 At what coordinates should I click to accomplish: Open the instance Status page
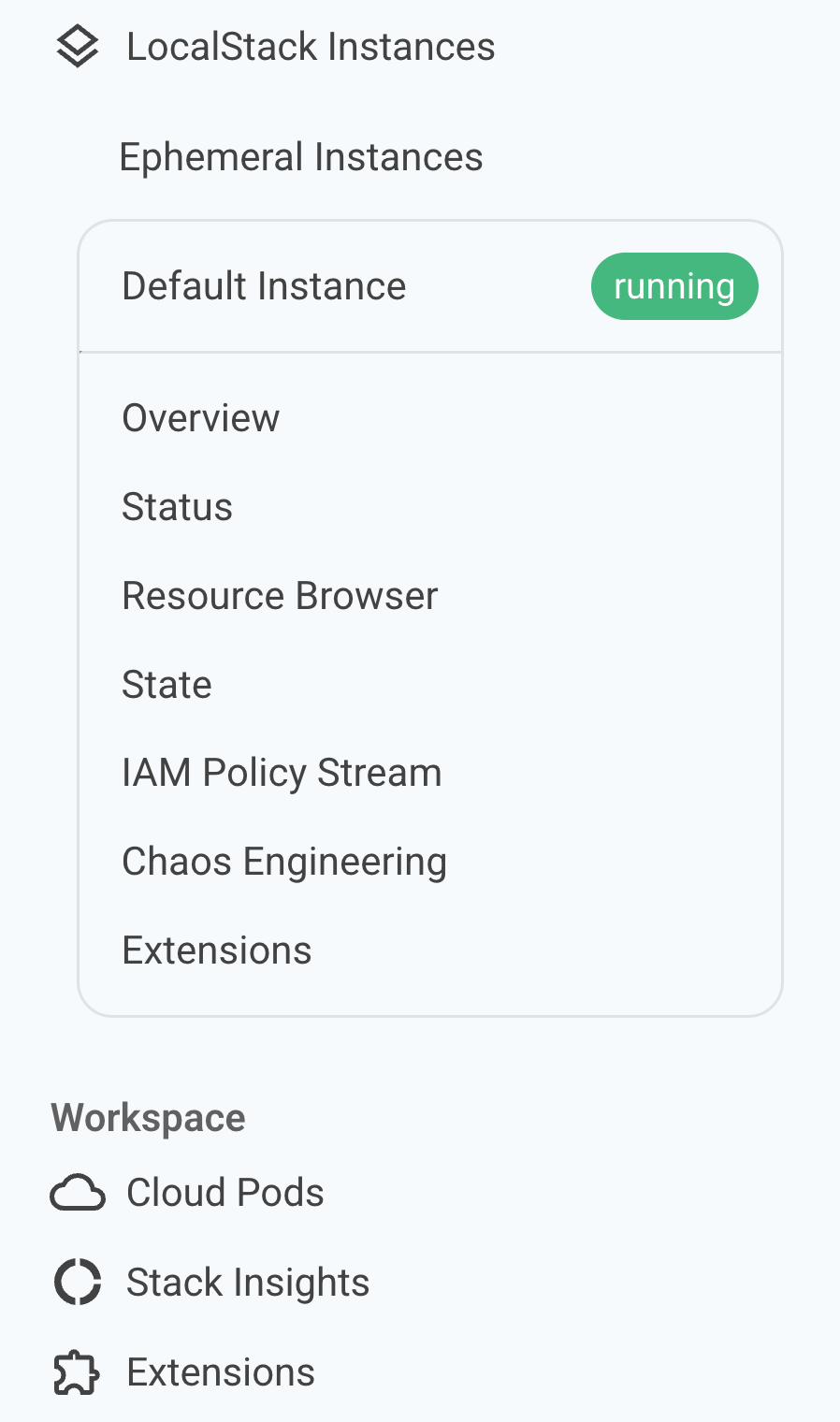click(177, 507)
